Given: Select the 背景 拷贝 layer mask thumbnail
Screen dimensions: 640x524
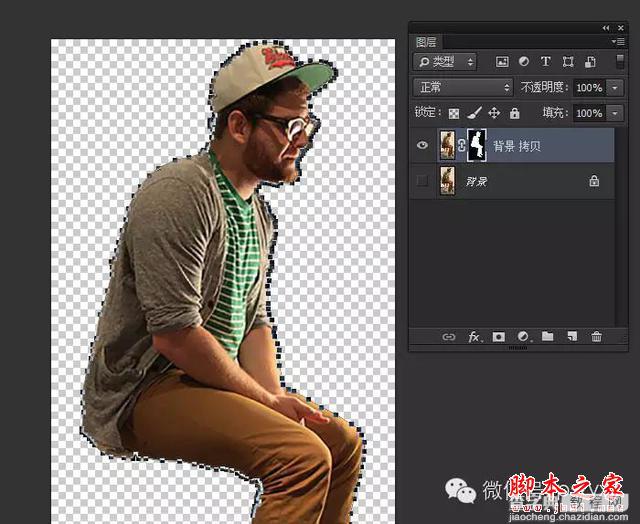Looking at the screenshot, I should (x=476, y=145).
